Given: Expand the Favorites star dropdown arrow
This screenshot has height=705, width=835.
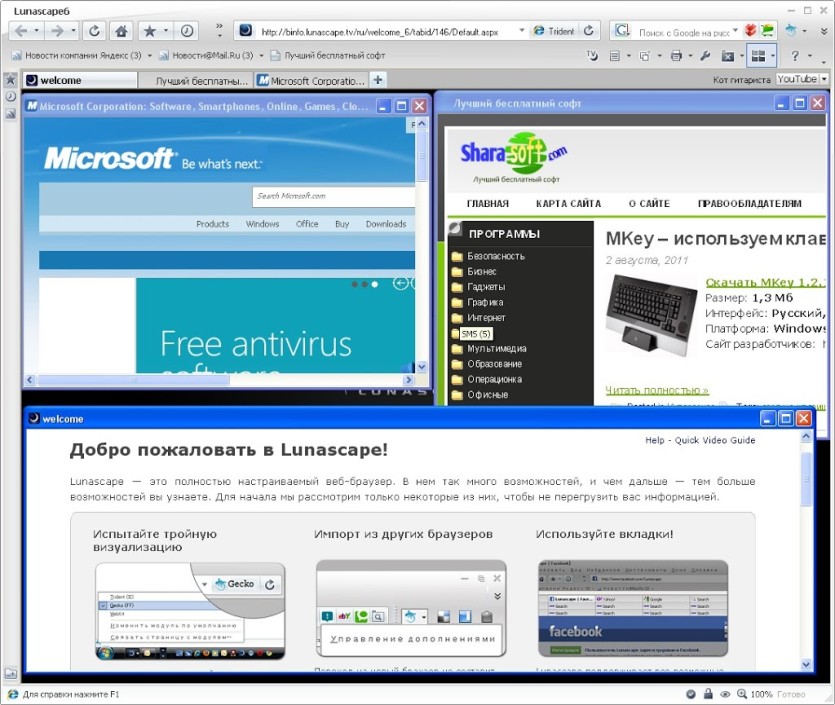Looking at the screenshot, I should click(x=166, y=30).
